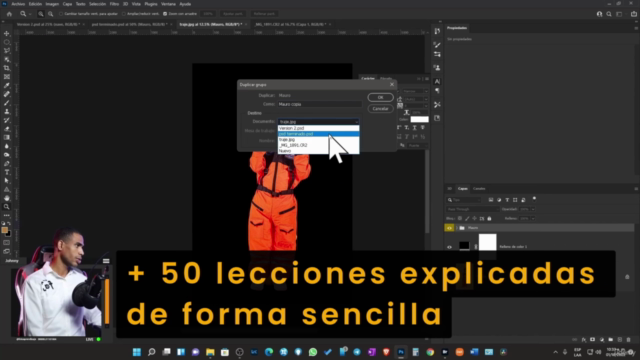Lock image pixels brush icon

[467, 218]
